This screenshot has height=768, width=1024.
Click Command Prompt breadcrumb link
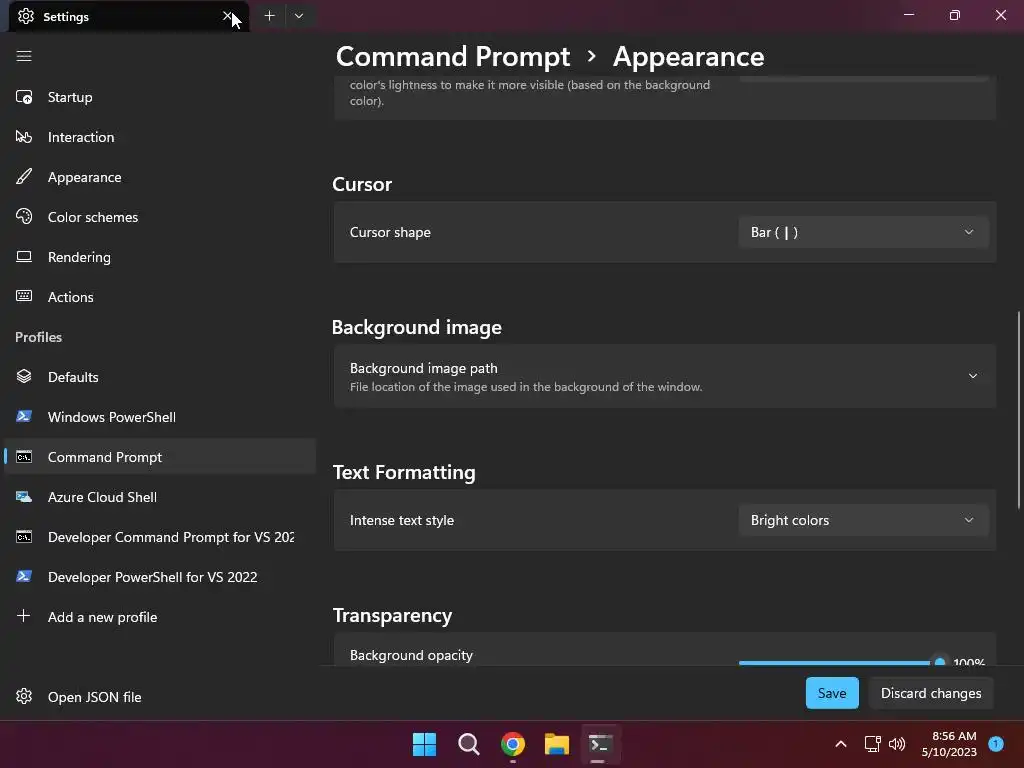pyautogui.click(x=453, y=57)
